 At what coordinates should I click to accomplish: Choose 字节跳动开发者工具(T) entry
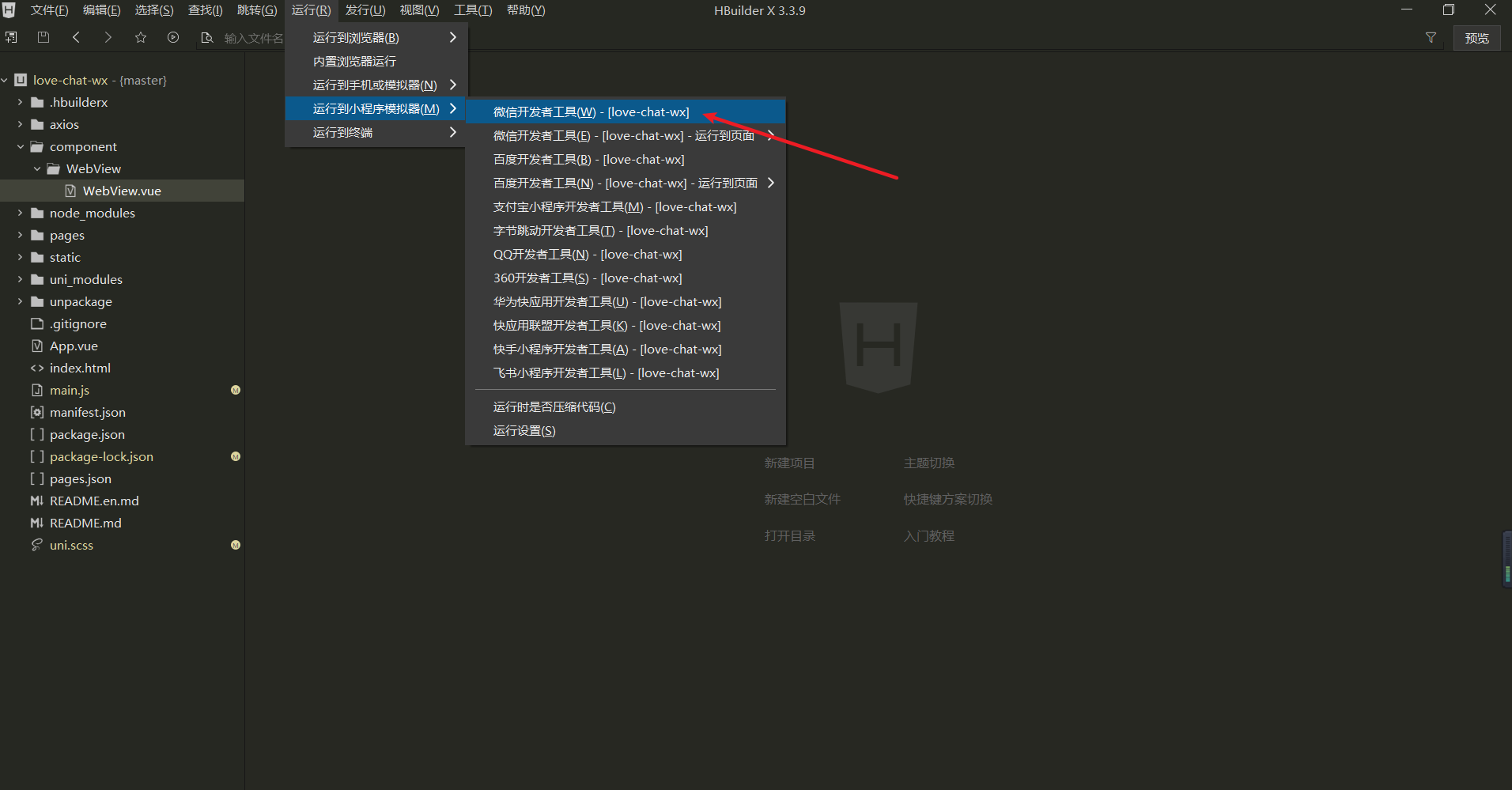tap(626, 230)
